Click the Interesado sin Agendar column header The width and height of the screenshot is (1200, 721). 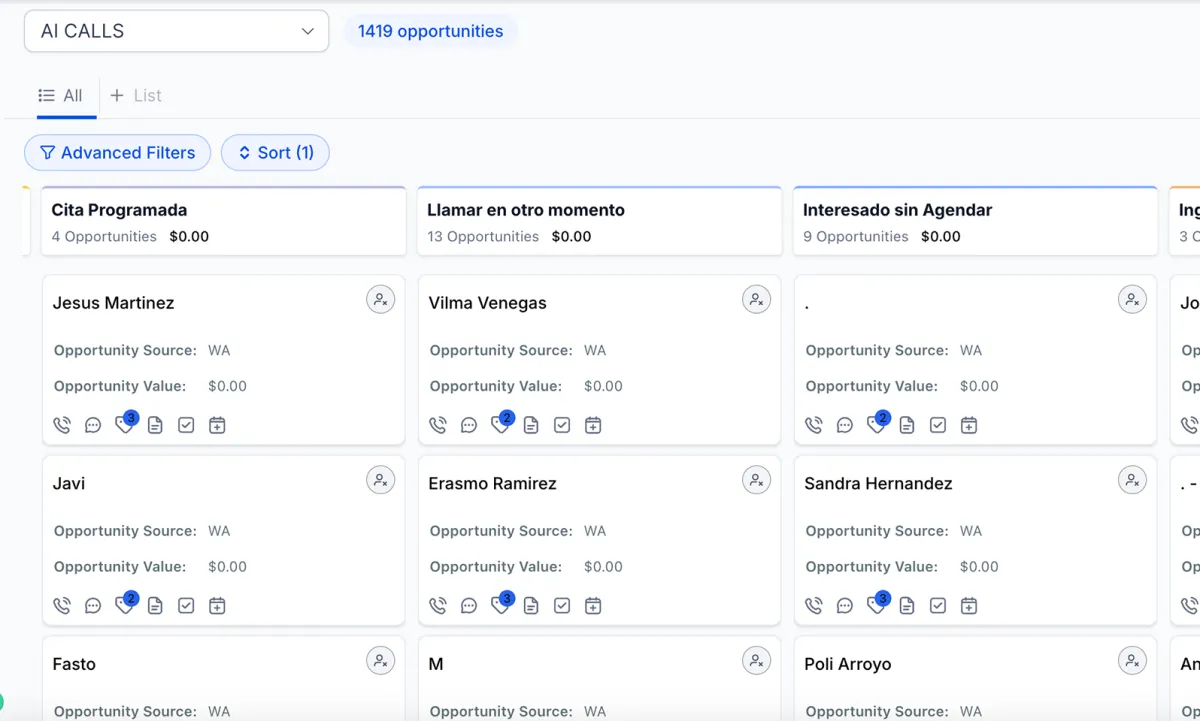click(897, 210)
